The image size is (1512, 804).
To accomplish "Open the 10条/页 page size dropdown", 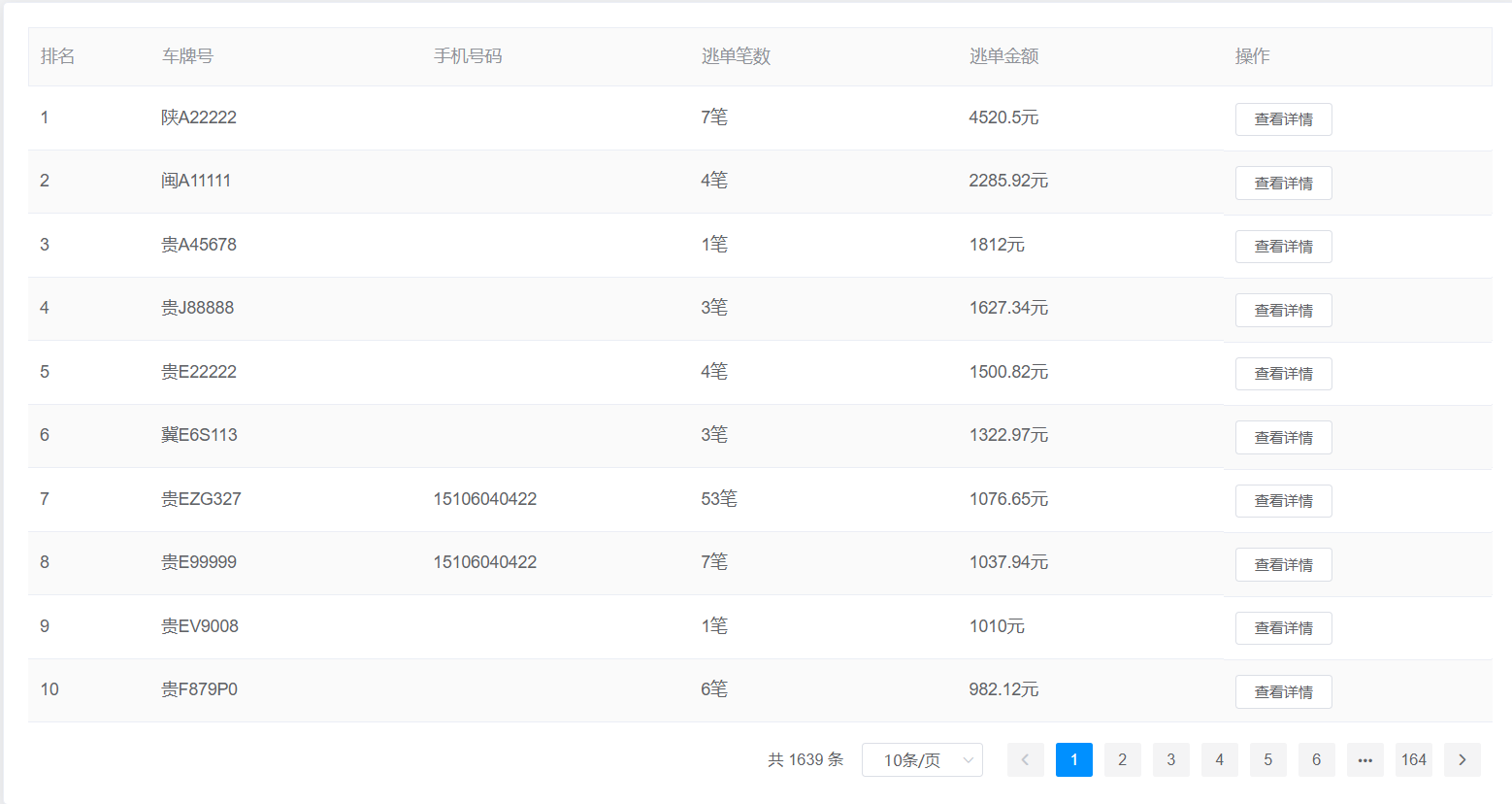I will [x=922, y=759].
